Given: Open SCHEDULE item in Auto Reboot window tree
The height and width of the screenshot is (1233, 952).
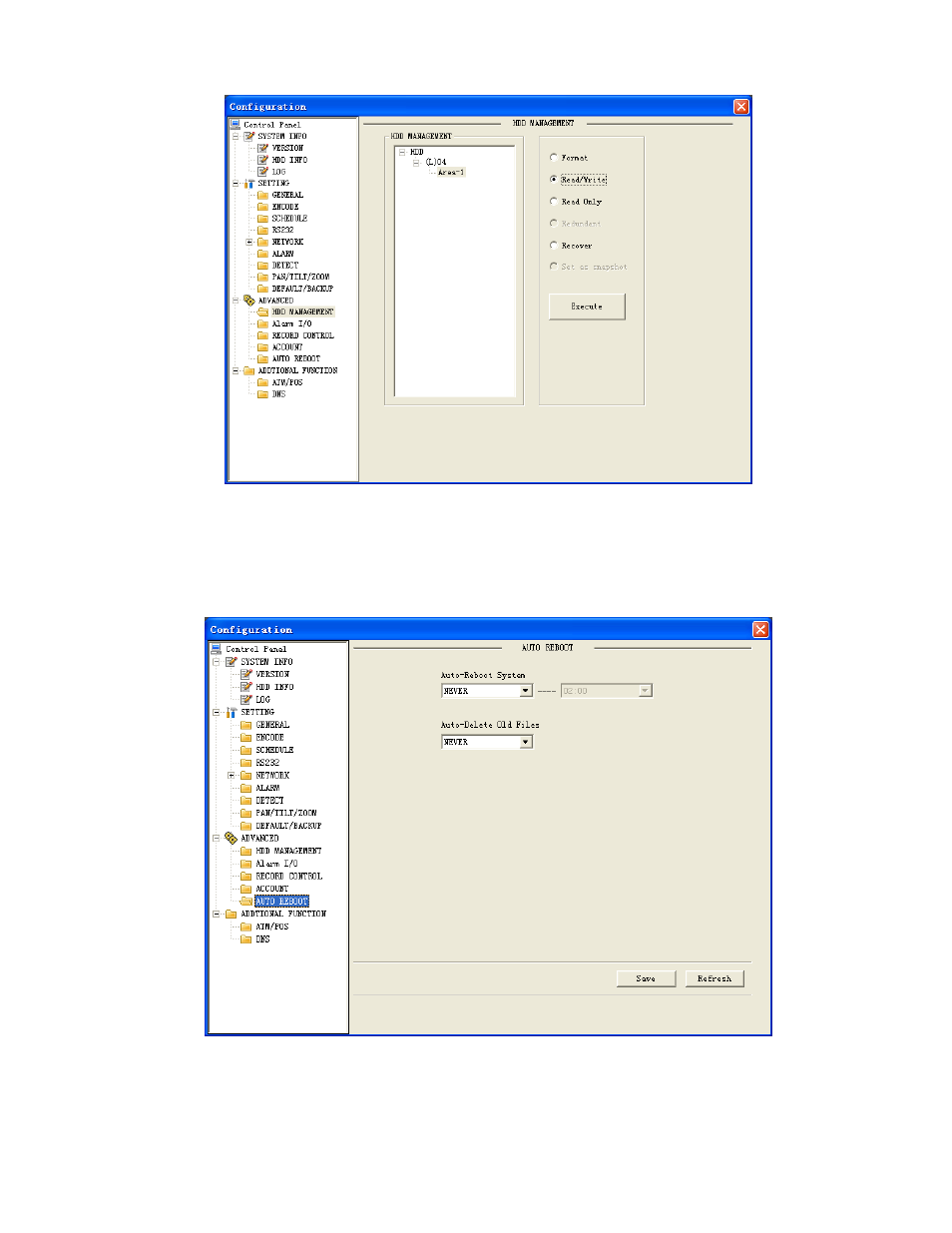Looking at the screenshot, I should [274, 750].
